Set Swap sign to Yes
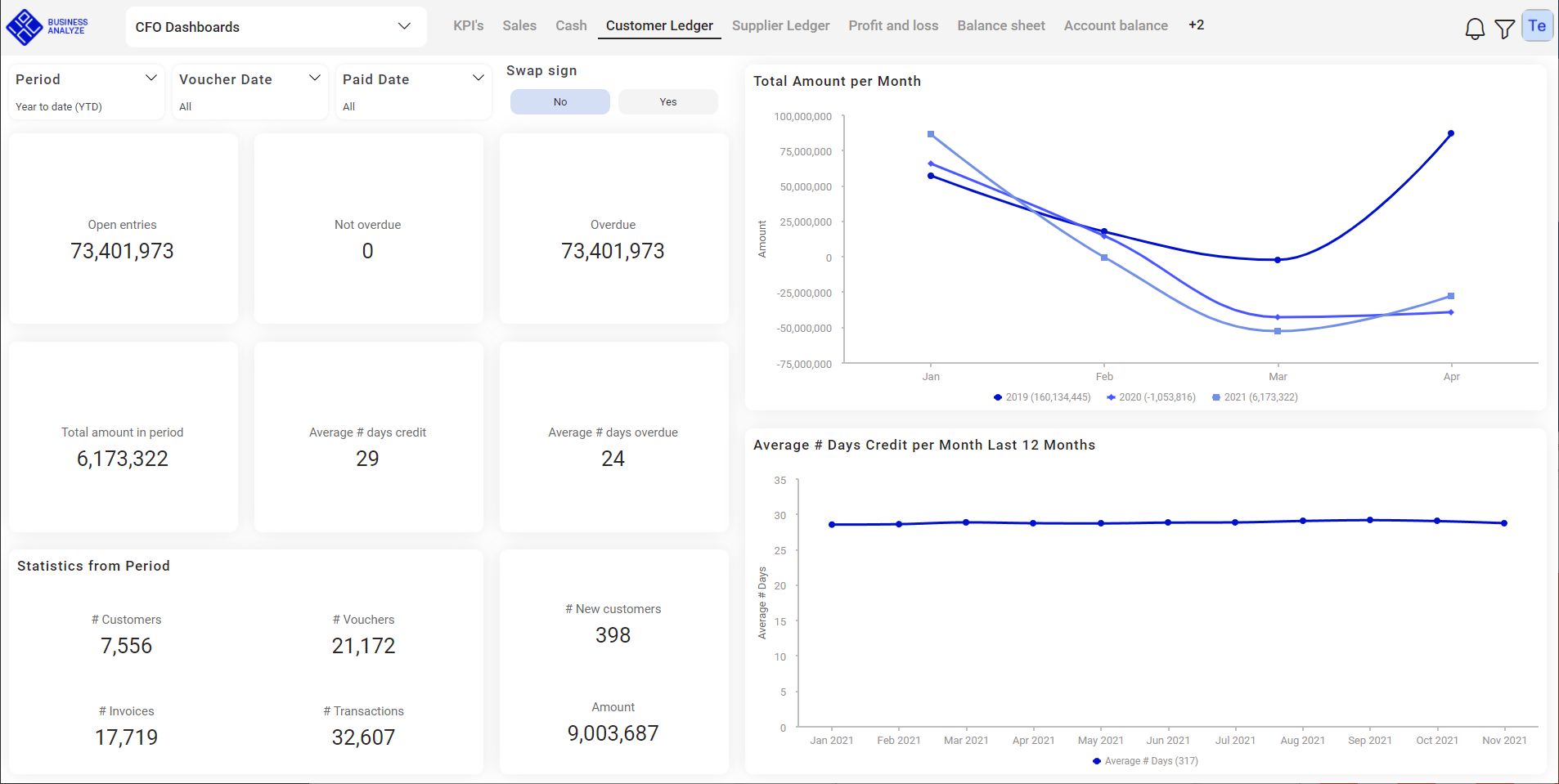The image size is (1559, 784). pos(667,101)
